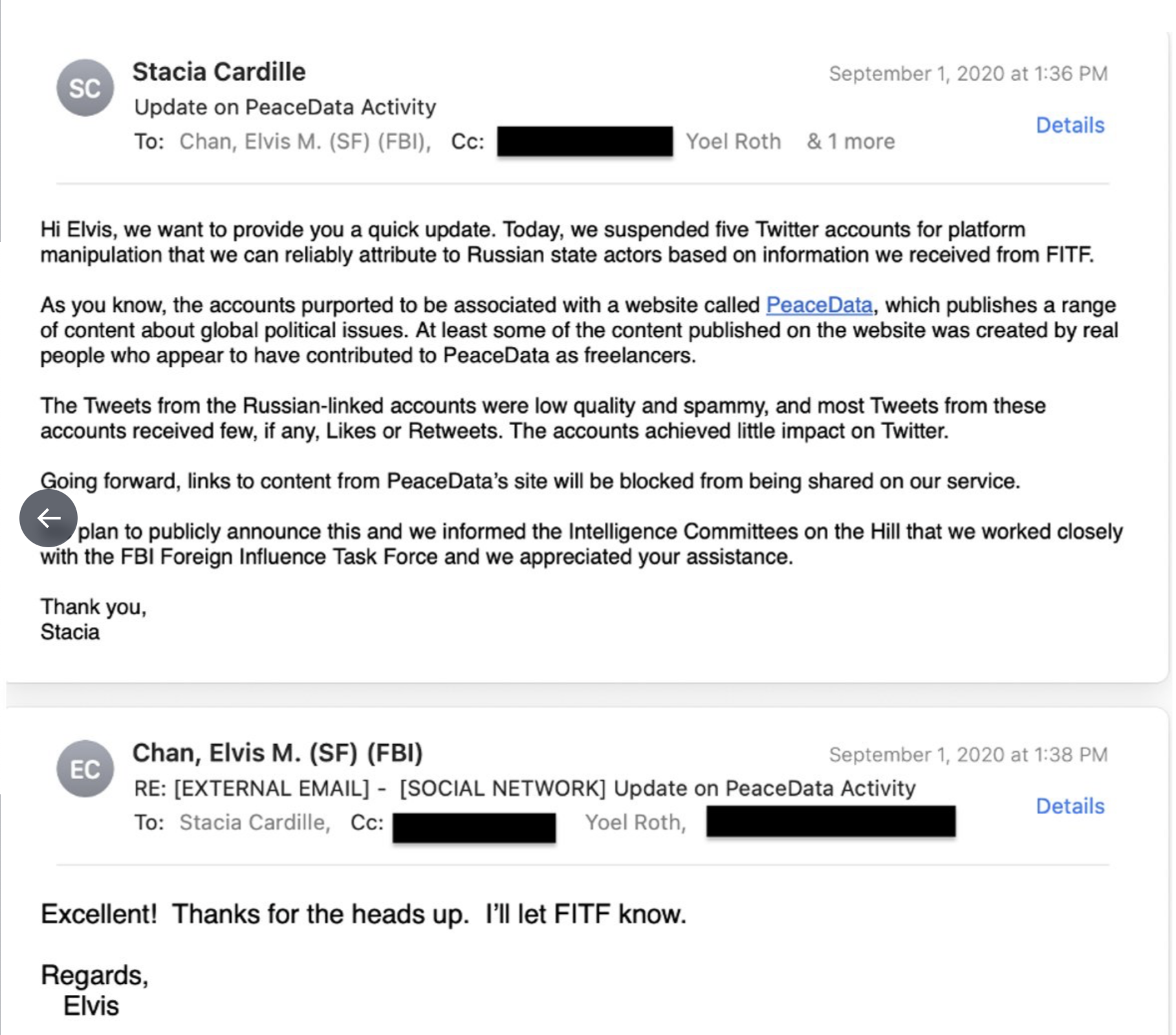Image resolution: width=1176 pixels, height=1035 pixels.
Task: Select sender name Chan, Elvis M. (SF) (FBI)
Action: click(x=278, y=753)
